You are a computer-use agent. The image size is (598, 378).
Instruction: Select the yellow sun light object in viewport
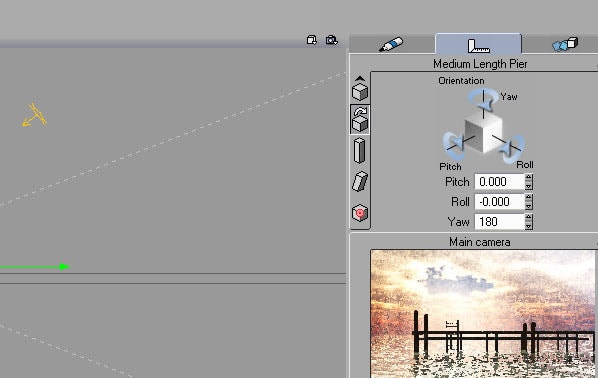[x=34, y=115]
